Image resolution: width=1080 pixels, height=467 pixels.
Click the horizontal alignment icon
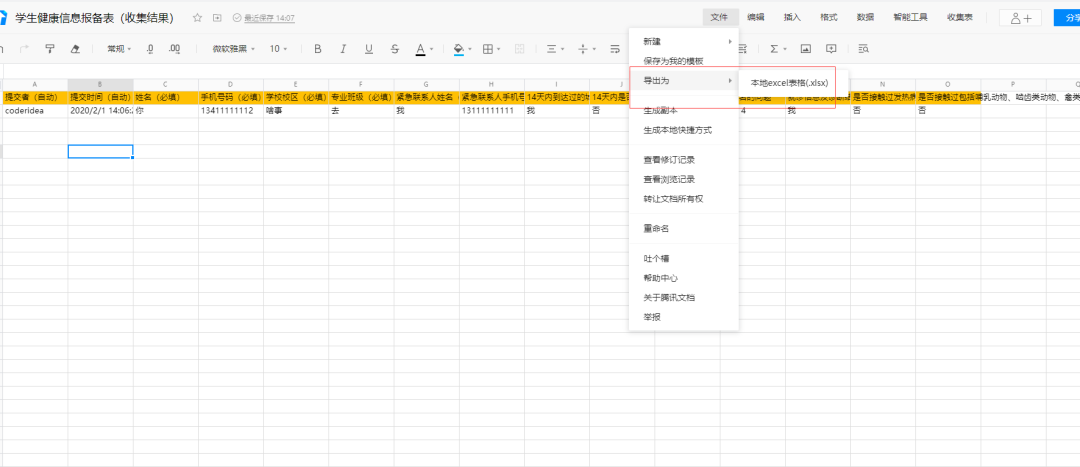click(x=552, y=49)
